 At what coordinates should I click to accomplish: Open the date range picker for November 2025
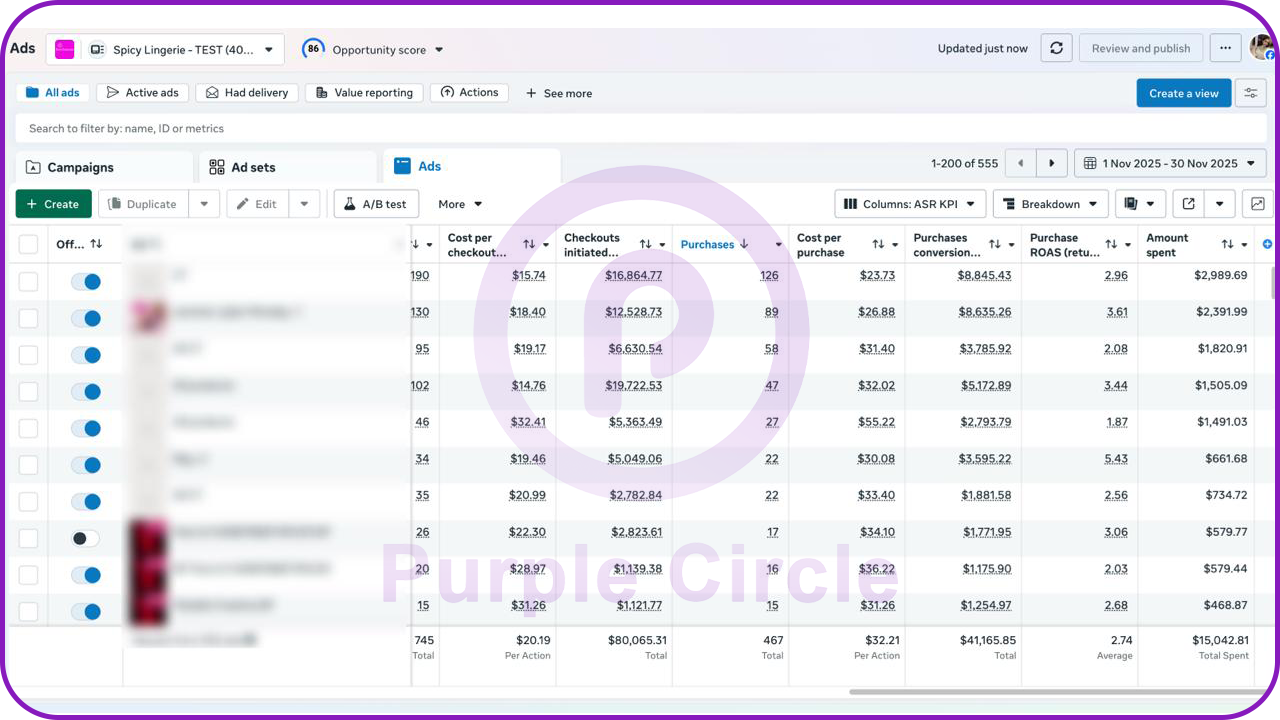click(x=1170, y=164)
